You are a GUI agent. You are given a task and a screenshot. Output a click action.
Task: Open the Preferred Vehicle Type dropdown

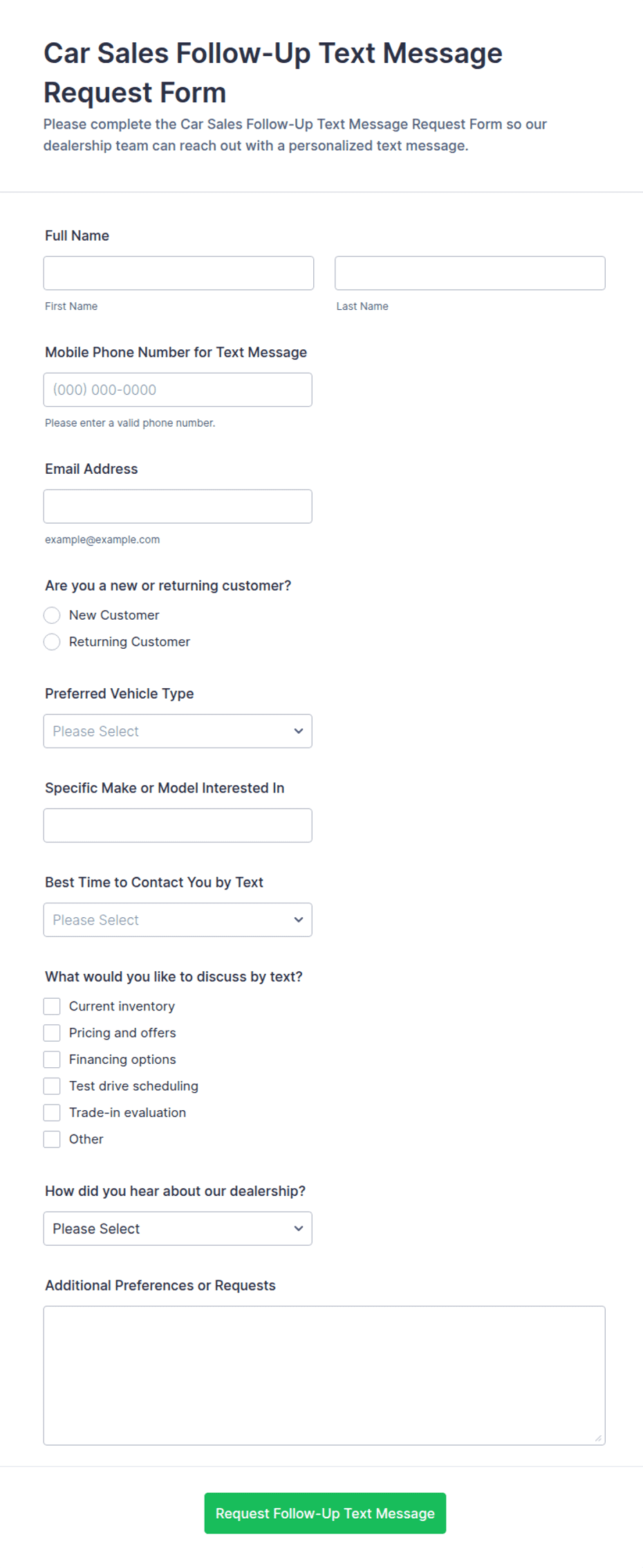178,731
